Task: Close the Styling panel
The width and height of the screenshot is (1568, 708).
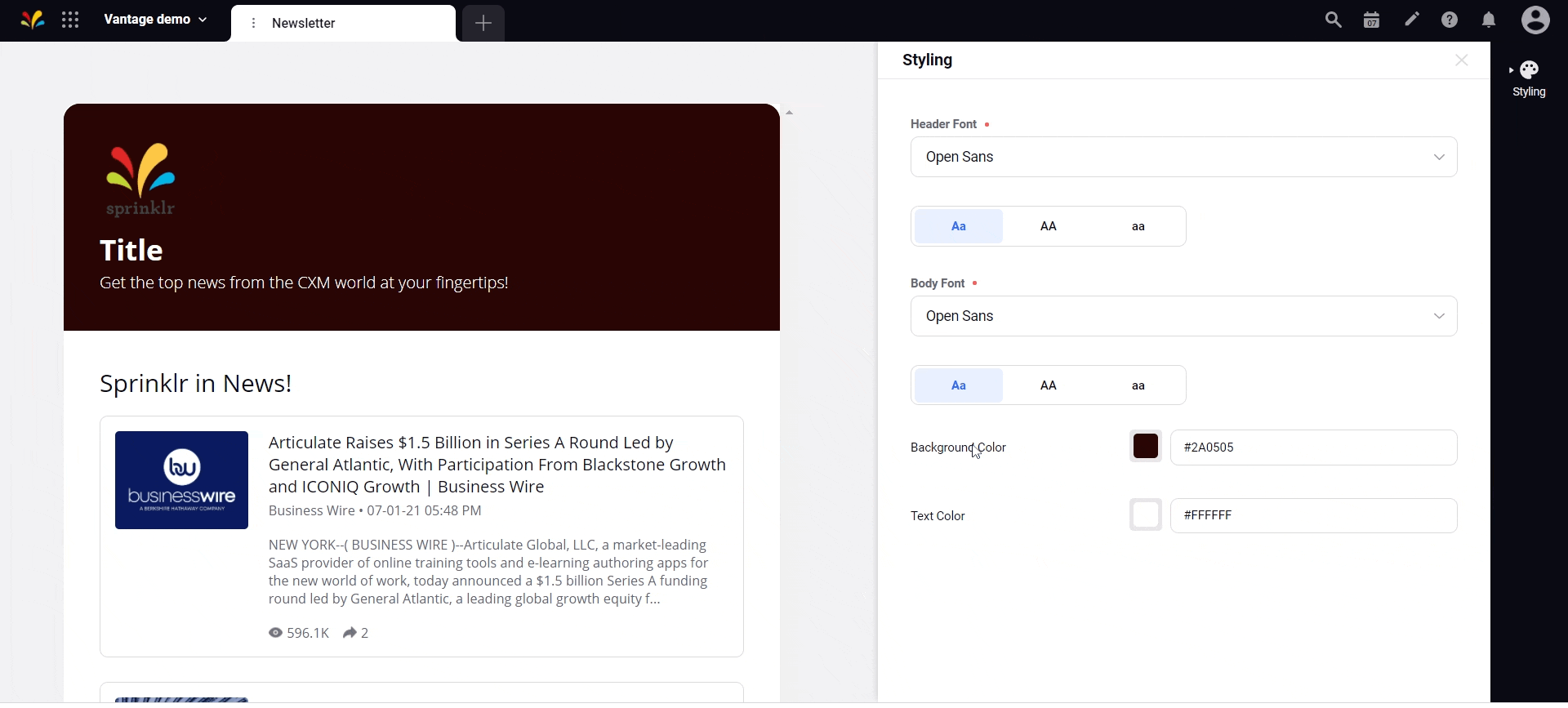Action: [1462, 61]
